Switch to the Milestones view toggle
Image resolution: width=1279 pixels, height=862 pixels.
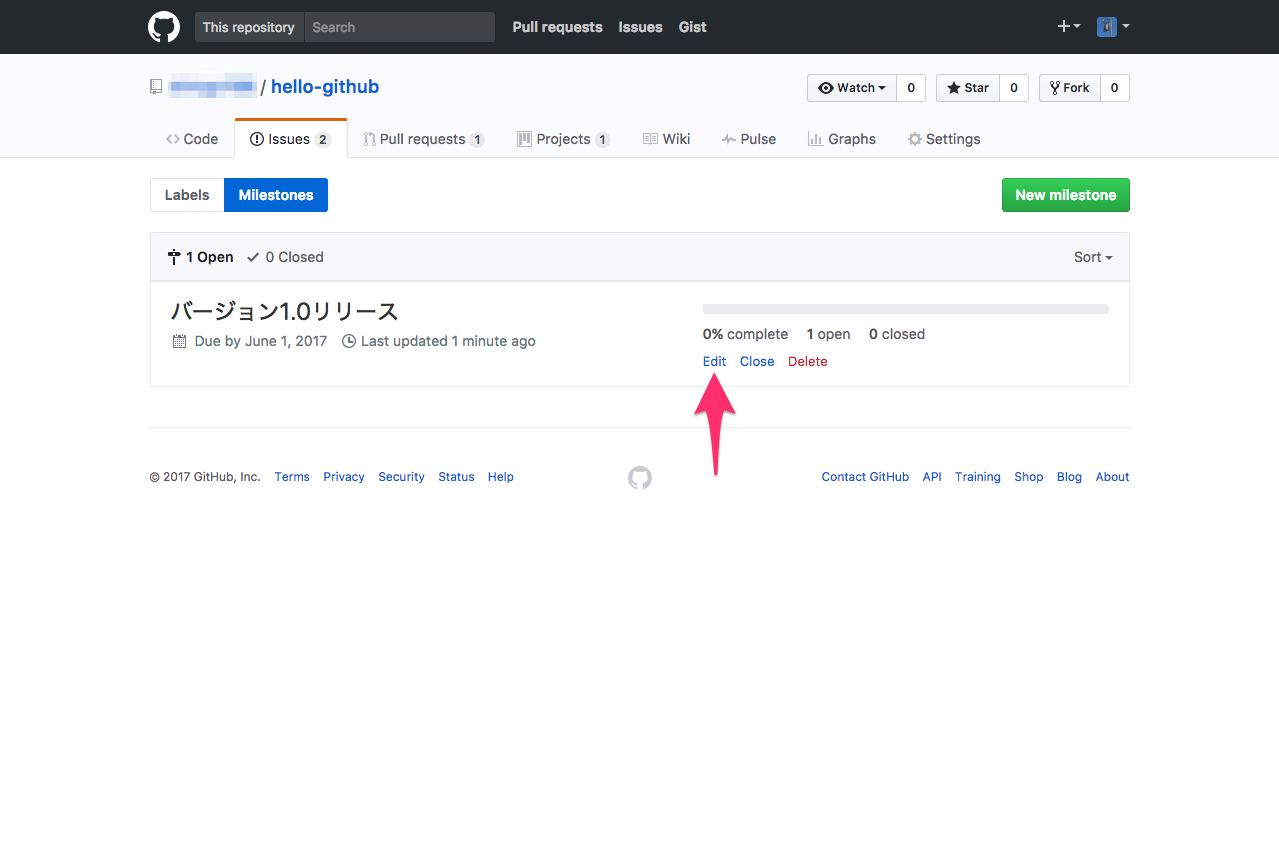[275, 195]
